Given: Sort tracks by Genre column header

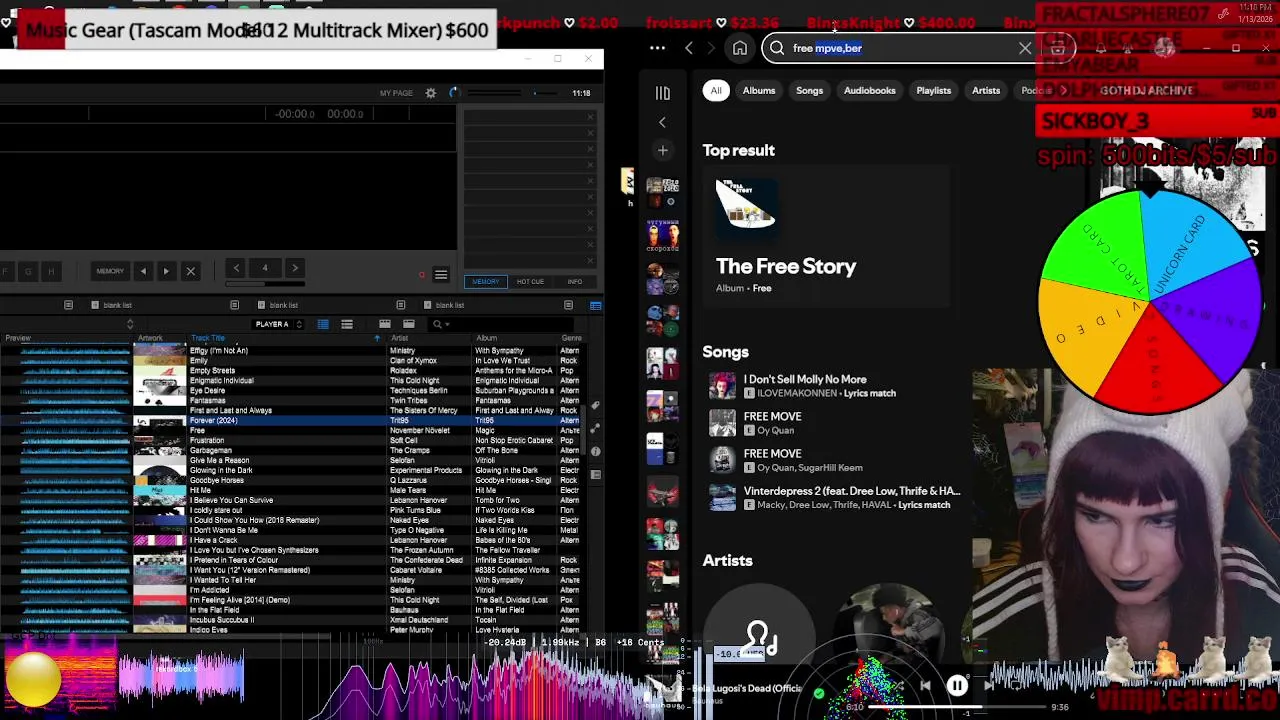Looking at the screenshot, I should coord(571,338).
